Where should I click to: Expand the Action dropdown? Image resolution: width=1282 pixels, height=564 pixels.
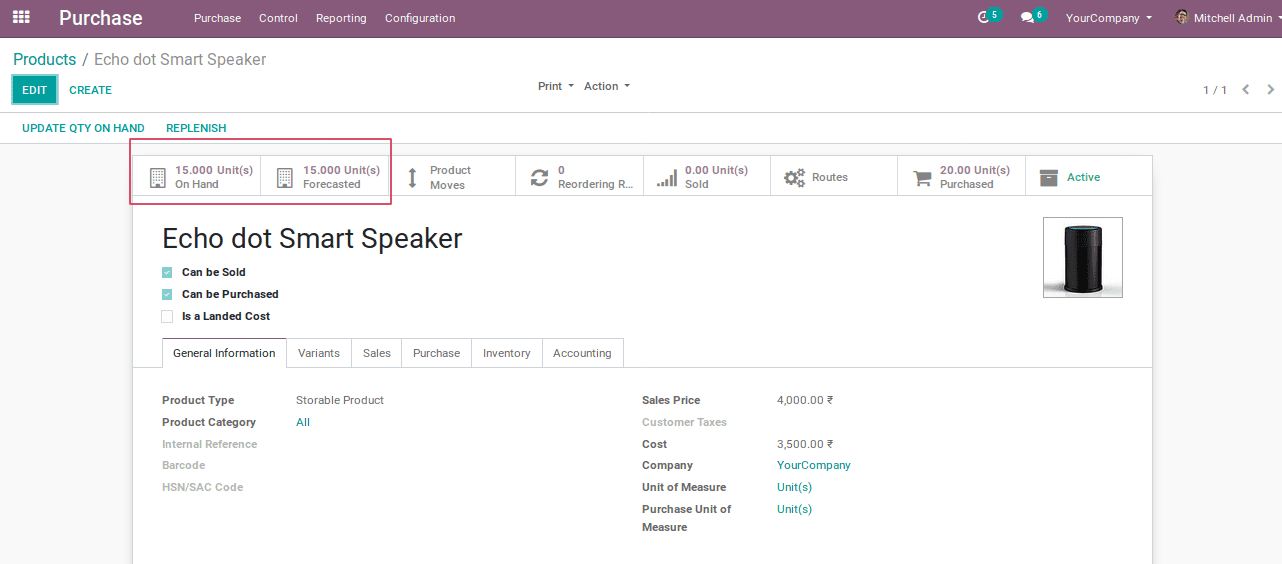[607, 86]
